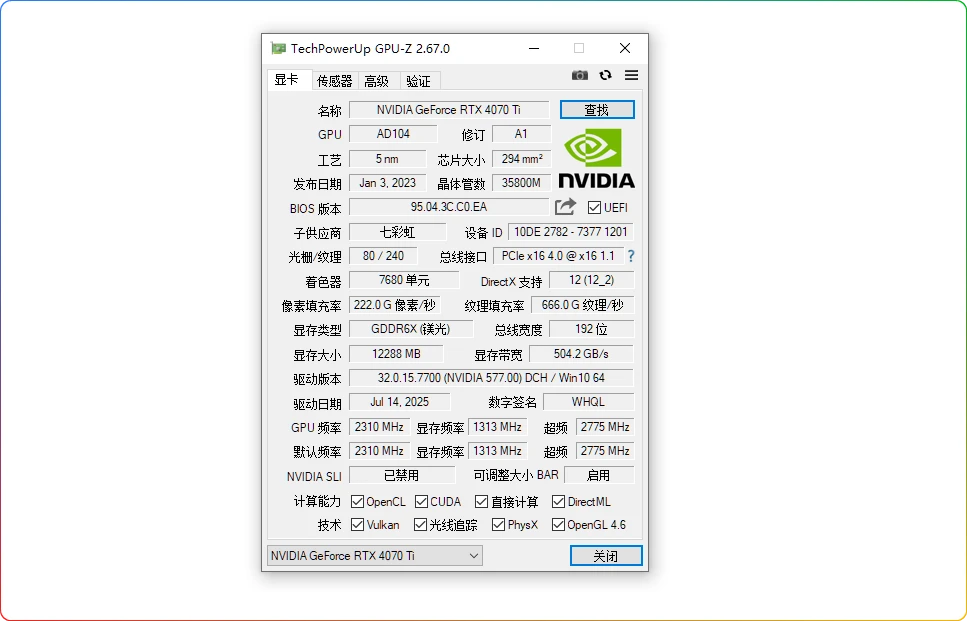Click the Resizable BAR status 启用
967x621 pixels.
coord(599,475)
